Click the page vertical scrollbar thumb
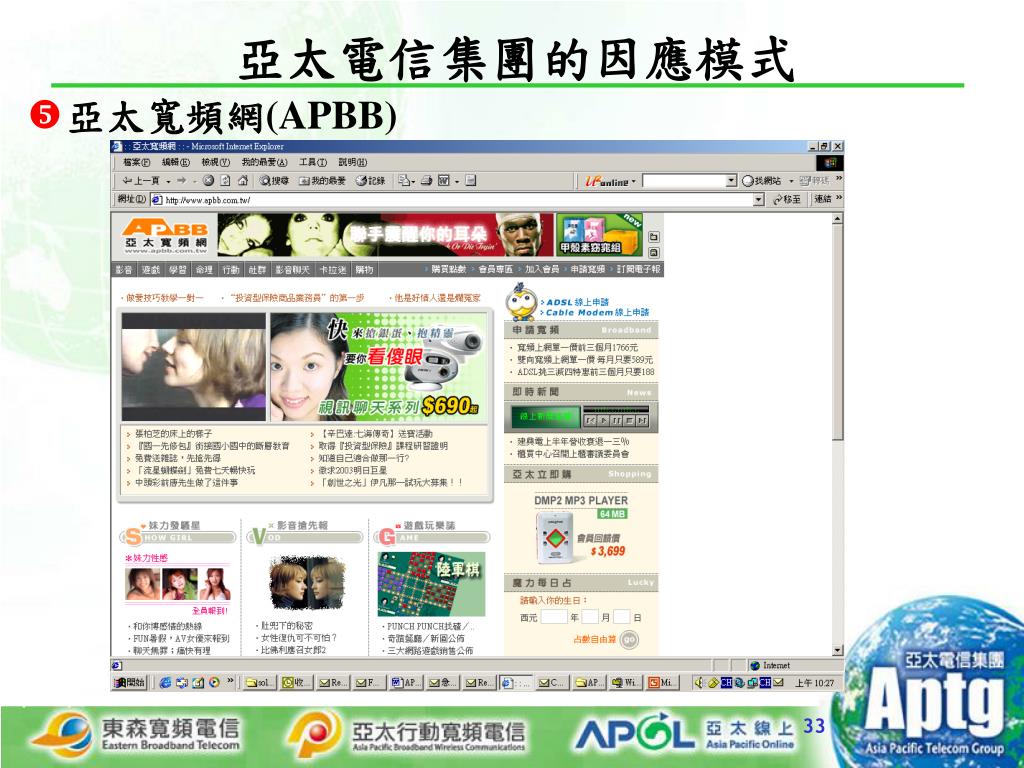This screenshot has height=768, width=1024. pyautogui.click(x=837, y=332)
